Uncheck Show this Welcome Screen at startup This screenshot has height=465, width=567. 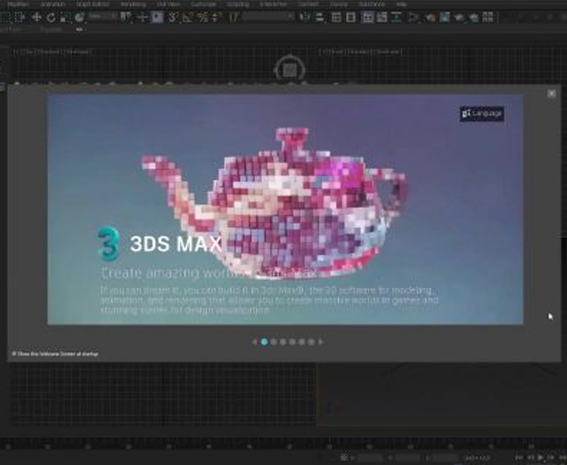click(14, 354)
